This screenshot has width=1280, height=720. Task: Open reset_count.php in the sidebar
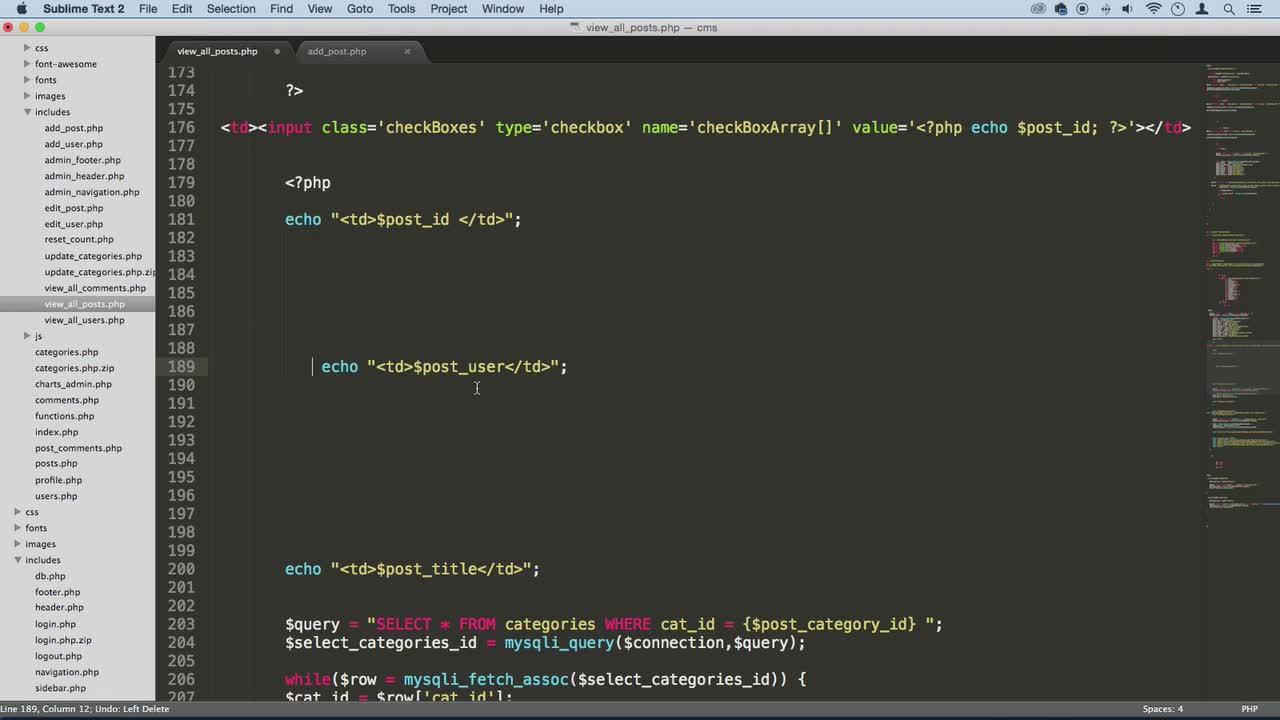point(79,239)
